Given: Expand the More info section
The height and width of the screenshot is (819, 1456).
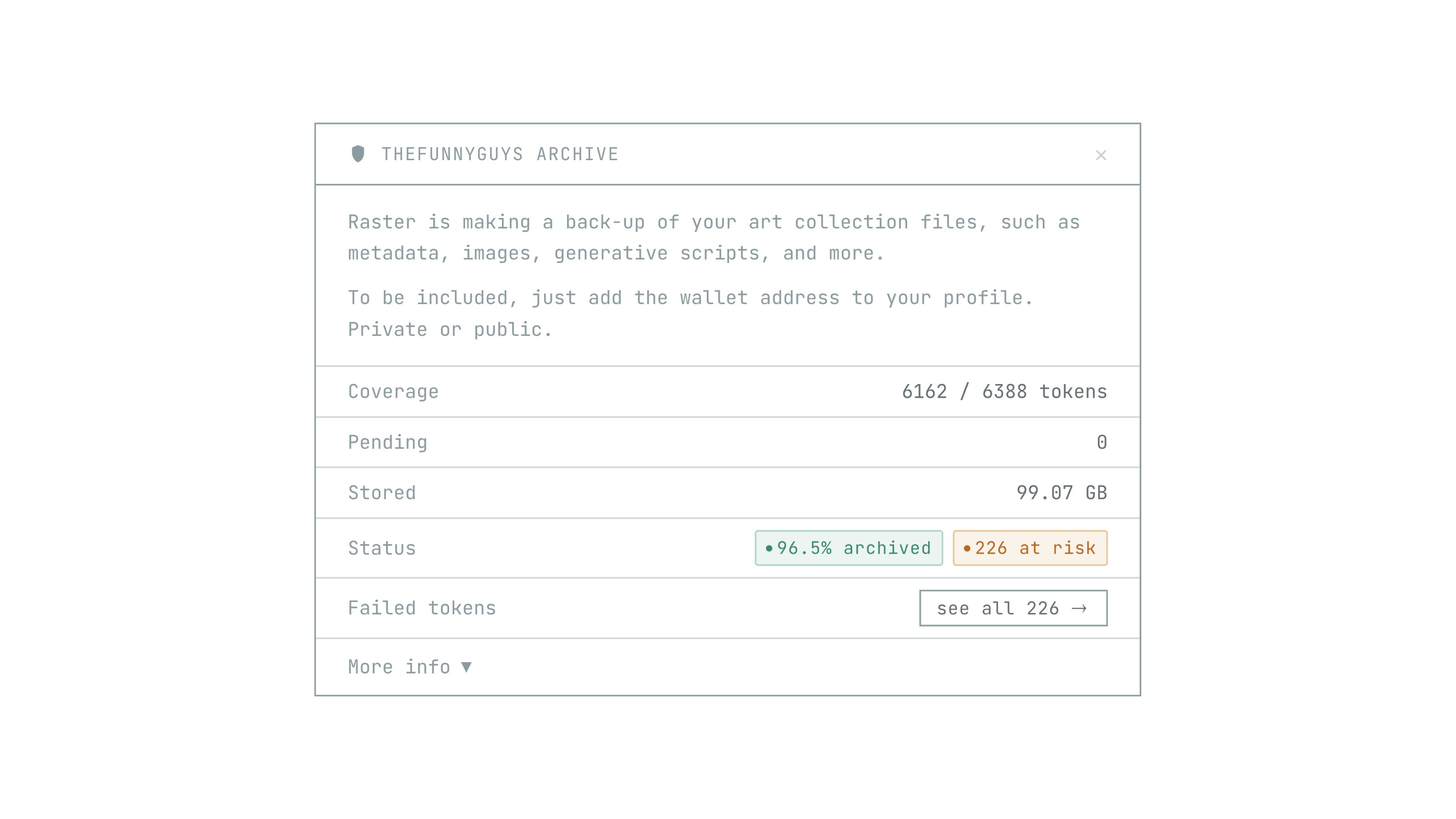Looking at the screenshot, I should click(x=399, y=667).
